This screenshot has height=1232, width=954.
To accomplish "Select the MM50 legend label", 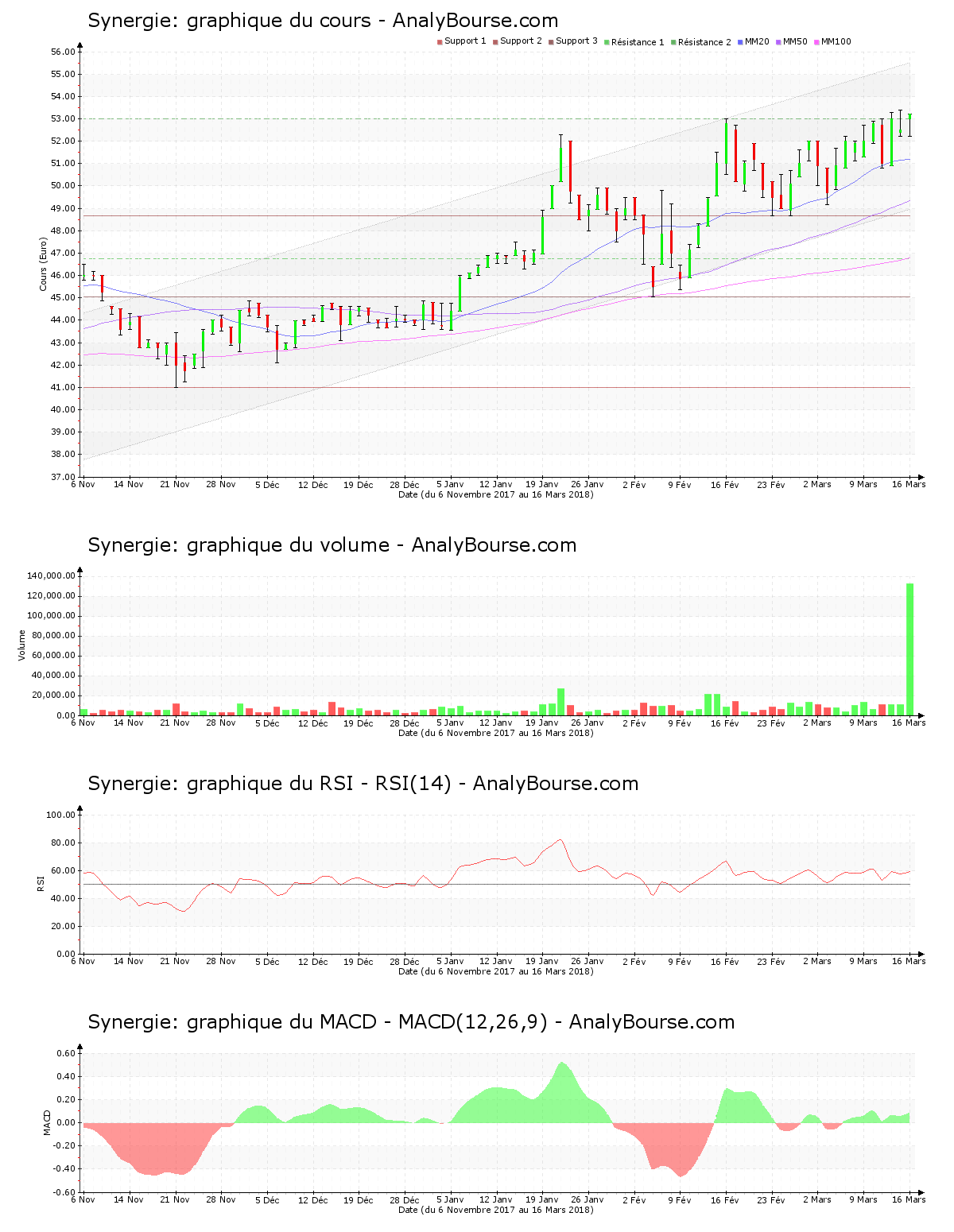I will (795, 41).
